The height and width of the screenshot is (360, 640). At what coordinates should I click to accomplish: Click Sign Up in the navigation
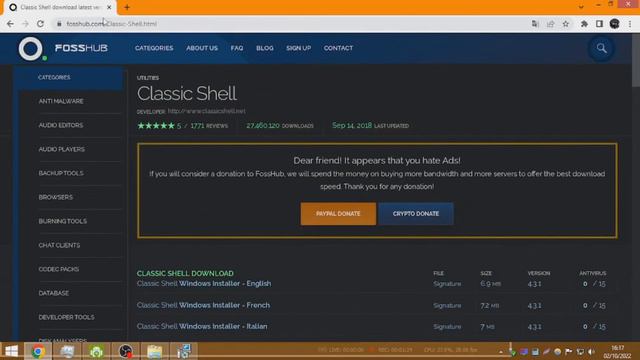pyautogui.click(x=298, y=48)
